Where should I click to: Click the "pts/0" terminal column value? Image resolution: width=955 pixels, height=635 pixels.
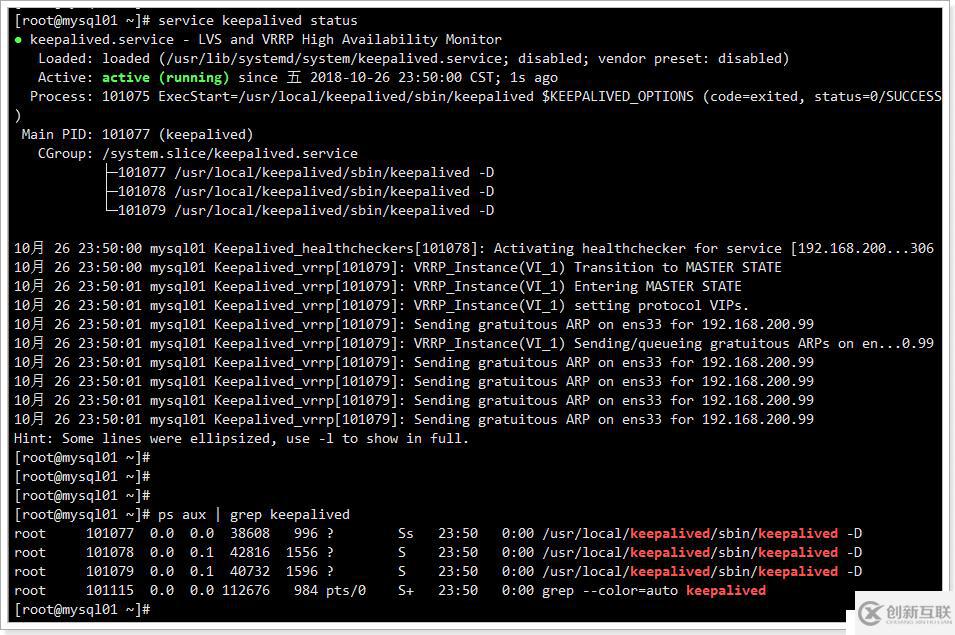345,591
